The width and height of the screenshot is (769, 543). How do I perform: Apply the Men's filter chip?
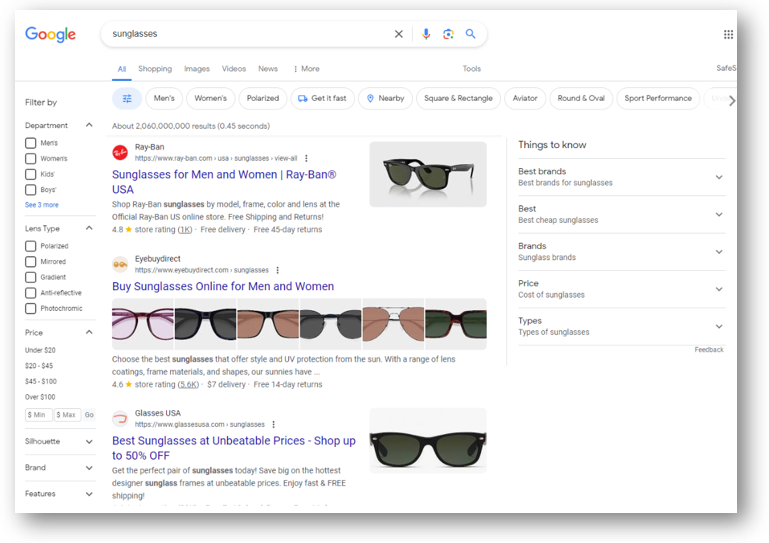164,99
